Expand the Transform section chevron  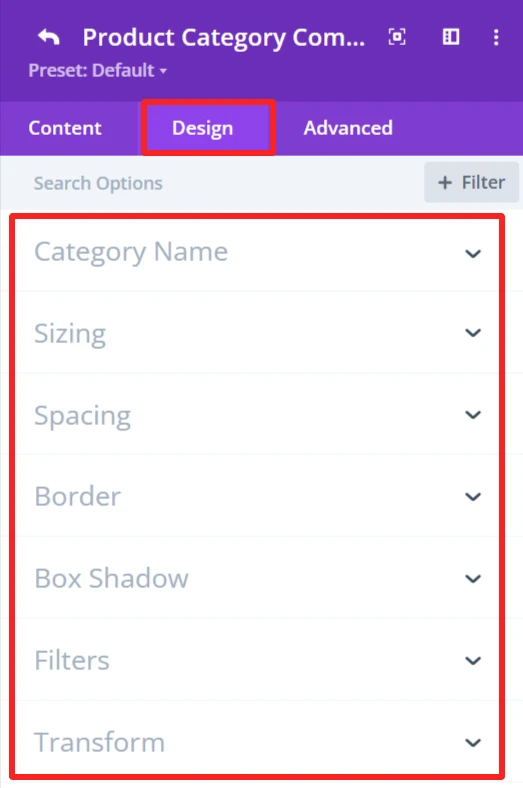click(x=473, y=742)
